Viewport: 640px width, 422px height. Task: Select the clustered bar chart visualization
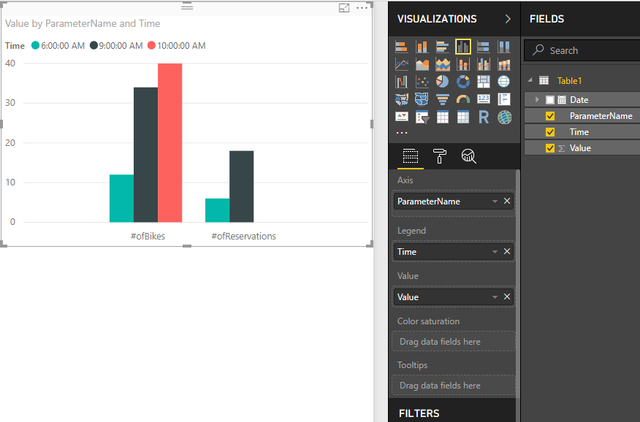(442, 47)
